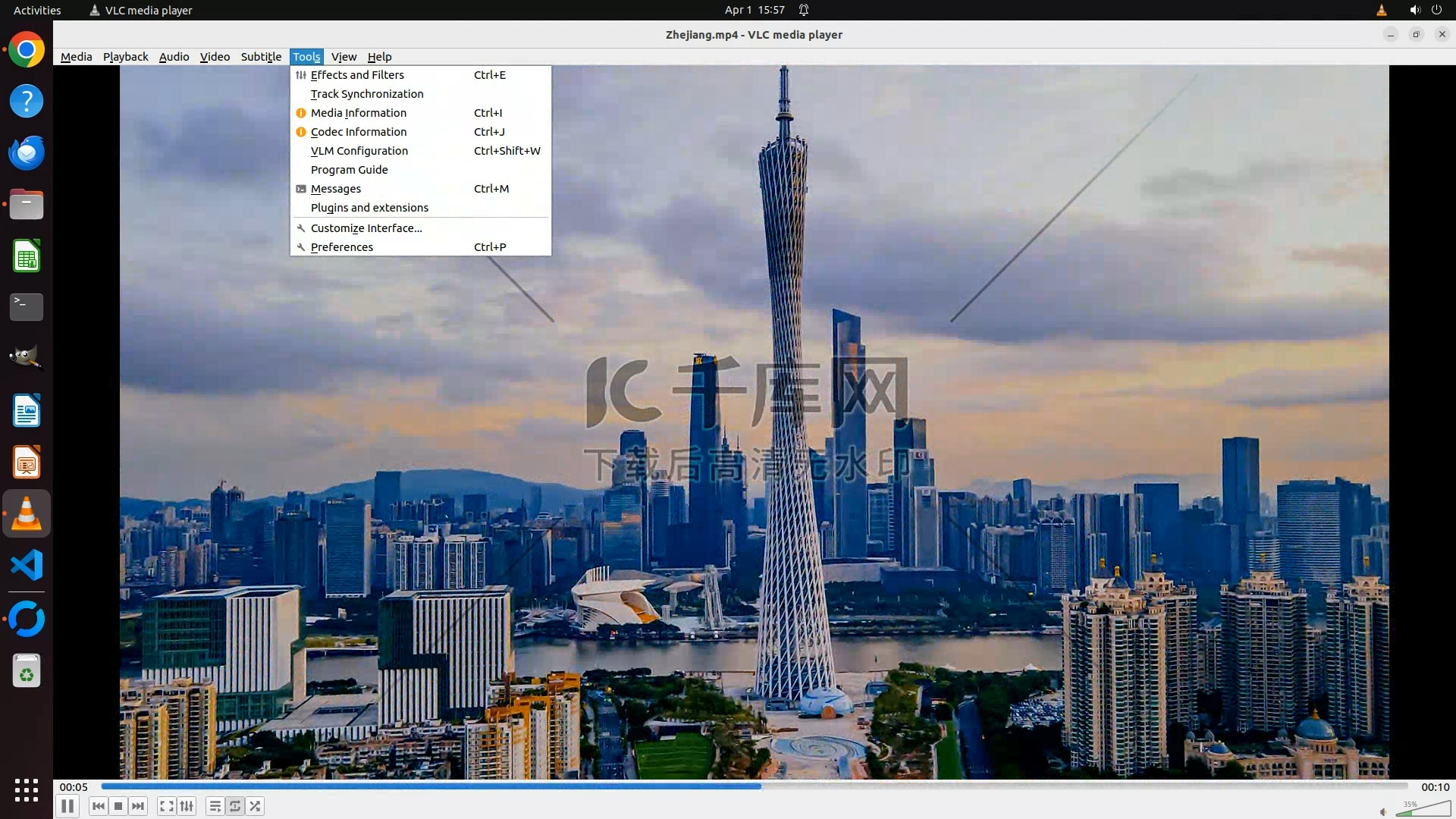Open Effects and Filters

[x=357, y=75]
